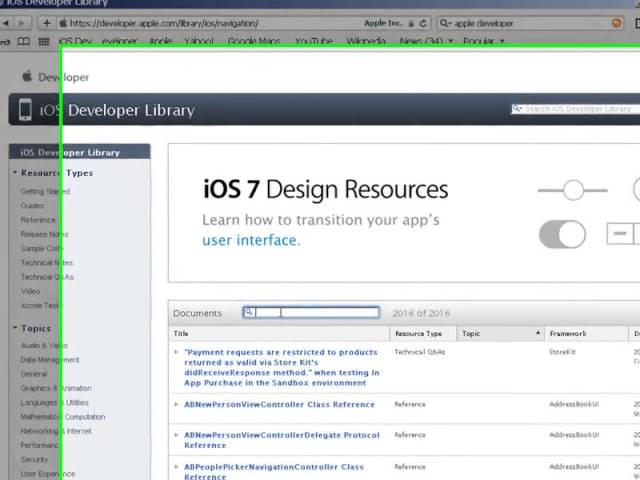Select Audio & Video topic

pyautogui.click(x=44, y=346)
